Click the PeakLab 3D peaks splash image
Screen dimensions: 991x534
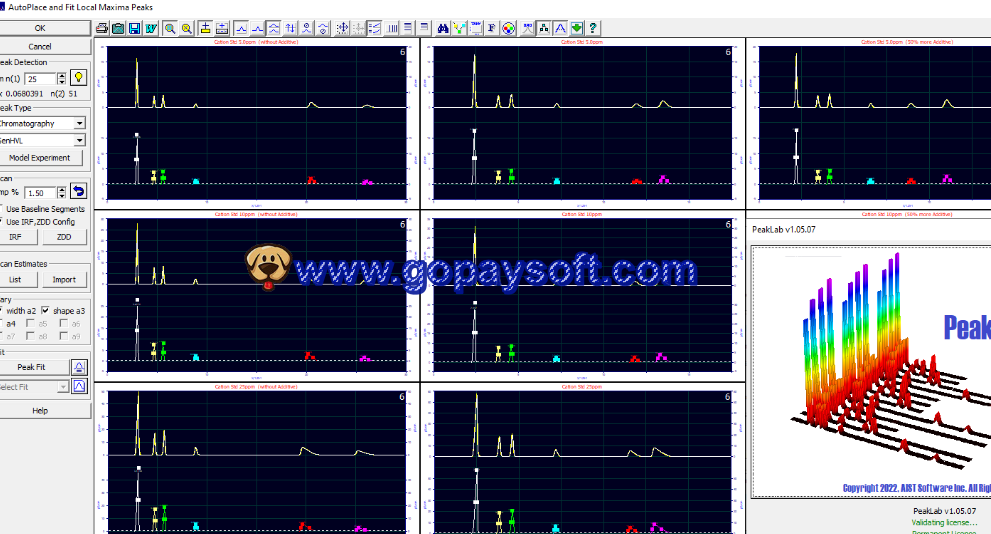click(872, 372)
